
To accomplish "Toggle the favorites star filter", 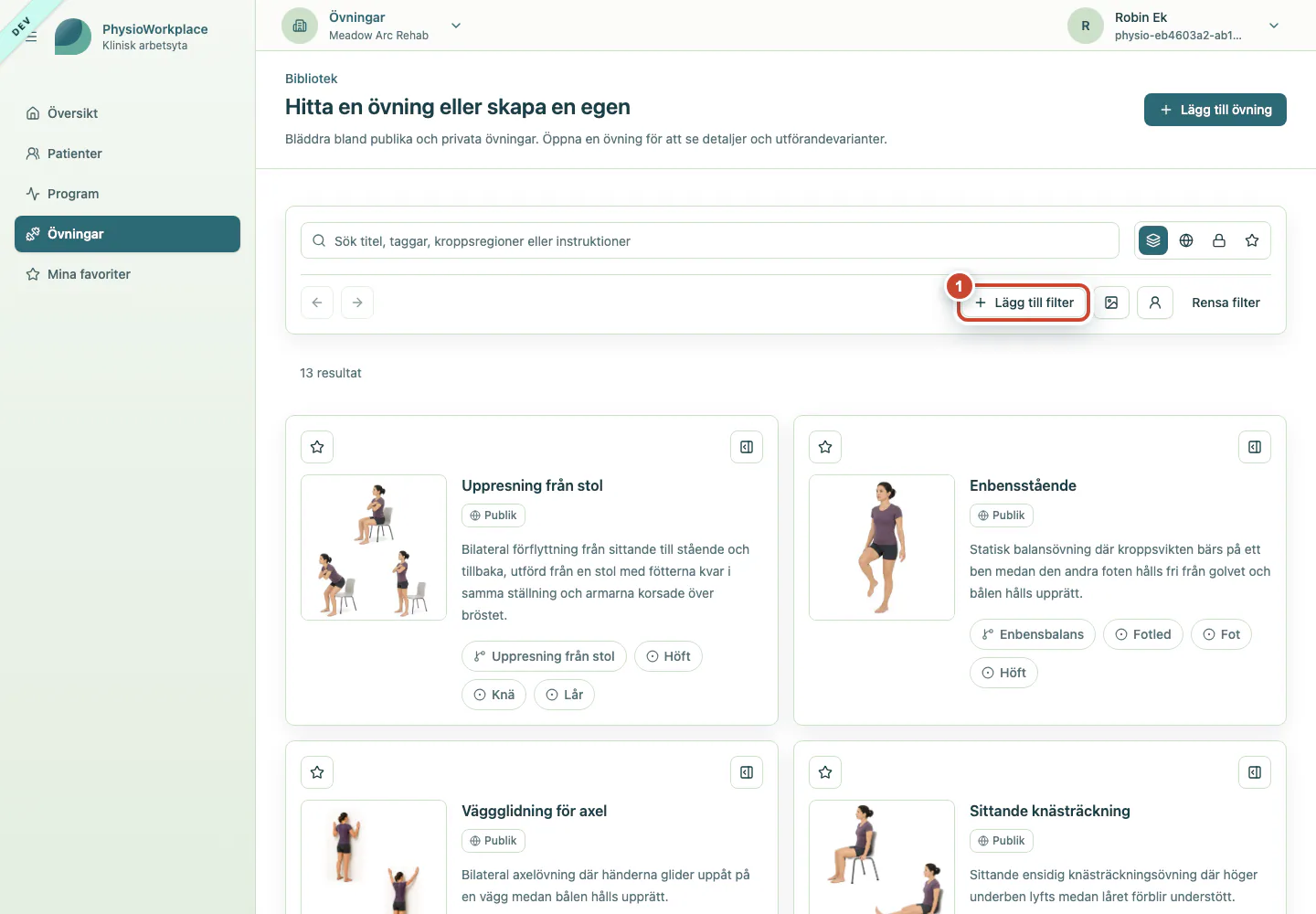I will [1252, 240].
